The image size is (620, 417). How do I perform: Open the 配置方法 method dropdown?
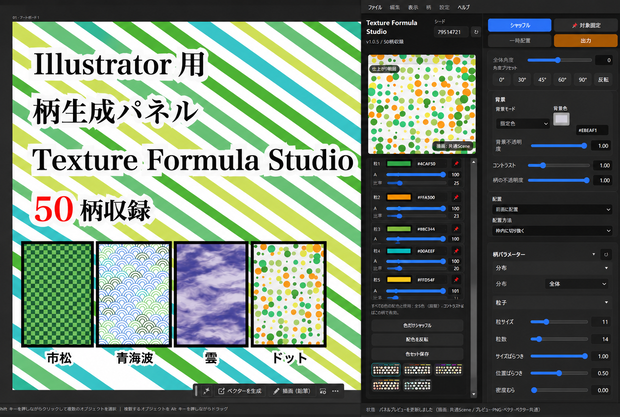(552, 230)
